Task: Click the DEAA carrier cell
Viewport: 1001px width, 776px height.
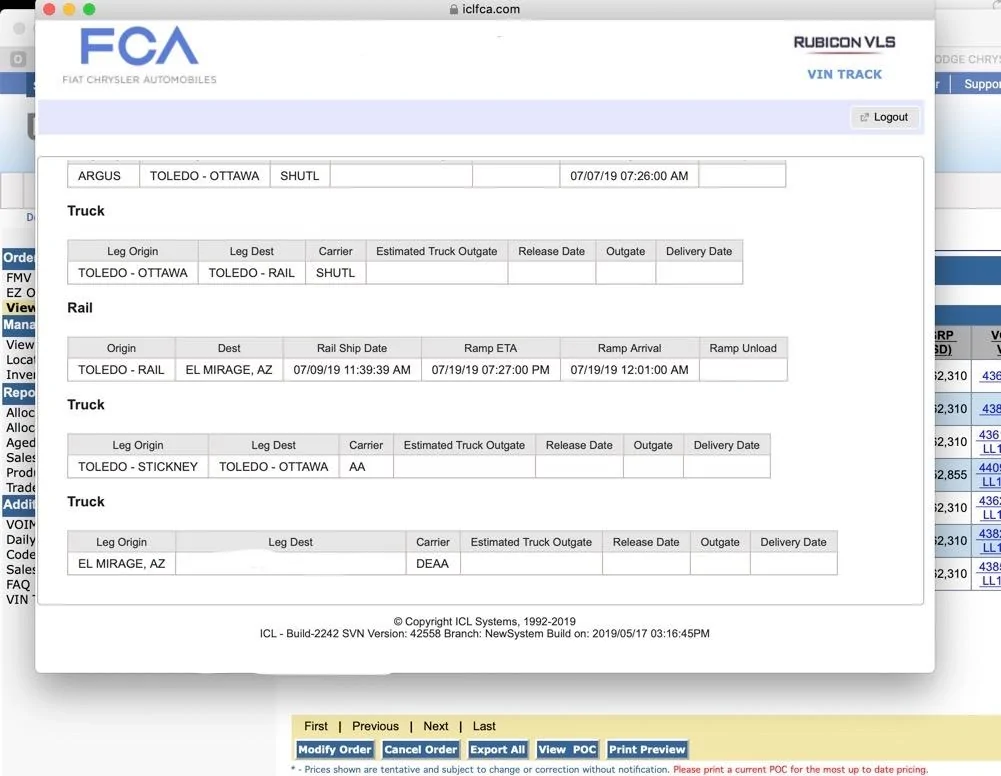Action: [x=433, y=563]
